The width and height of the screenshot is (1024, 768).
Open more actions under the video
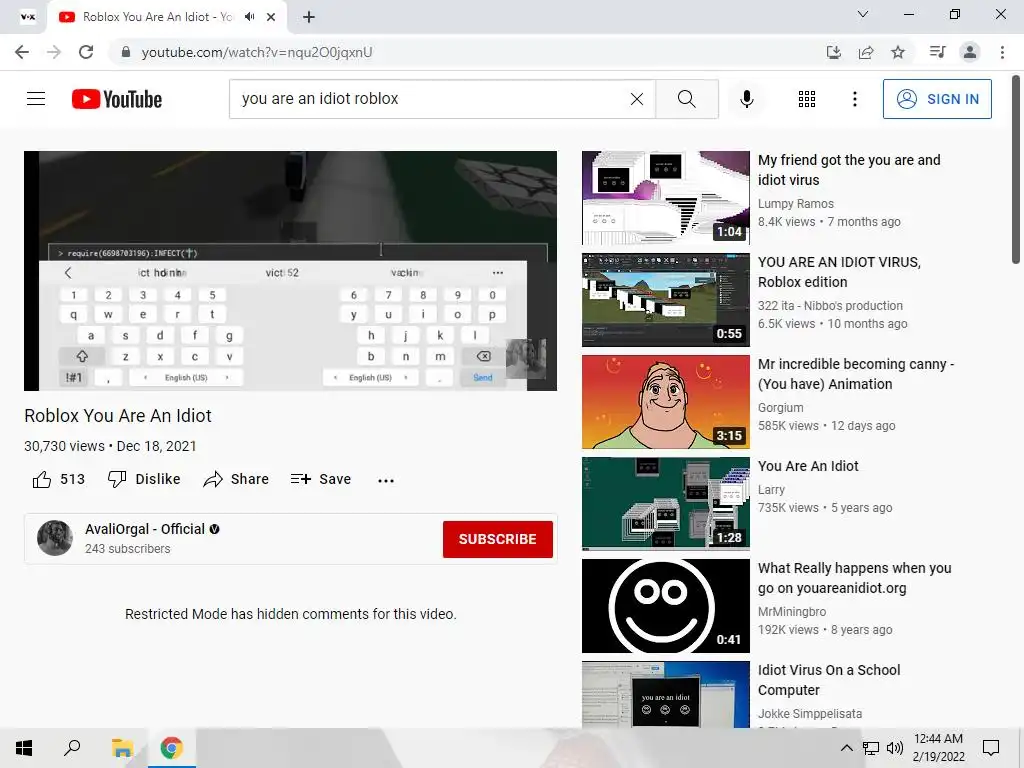point(386,481)
